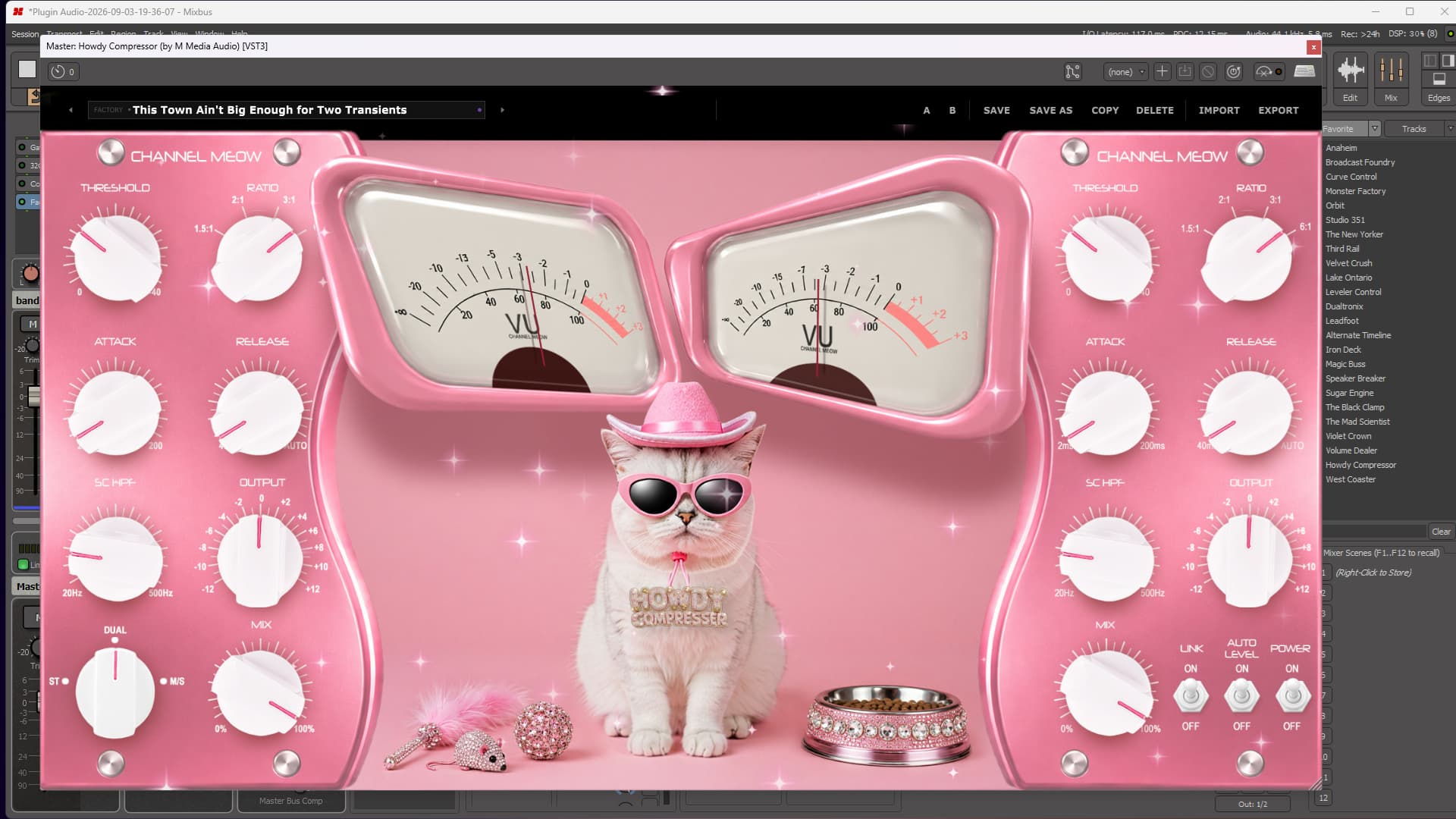Click the left channel MIX knob

point(258,692)
